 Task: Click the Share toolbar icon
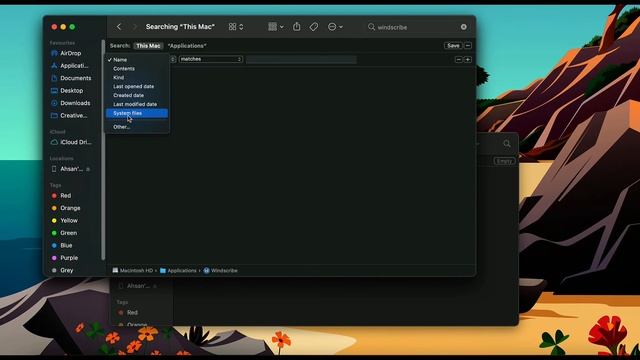coord(297,27)
